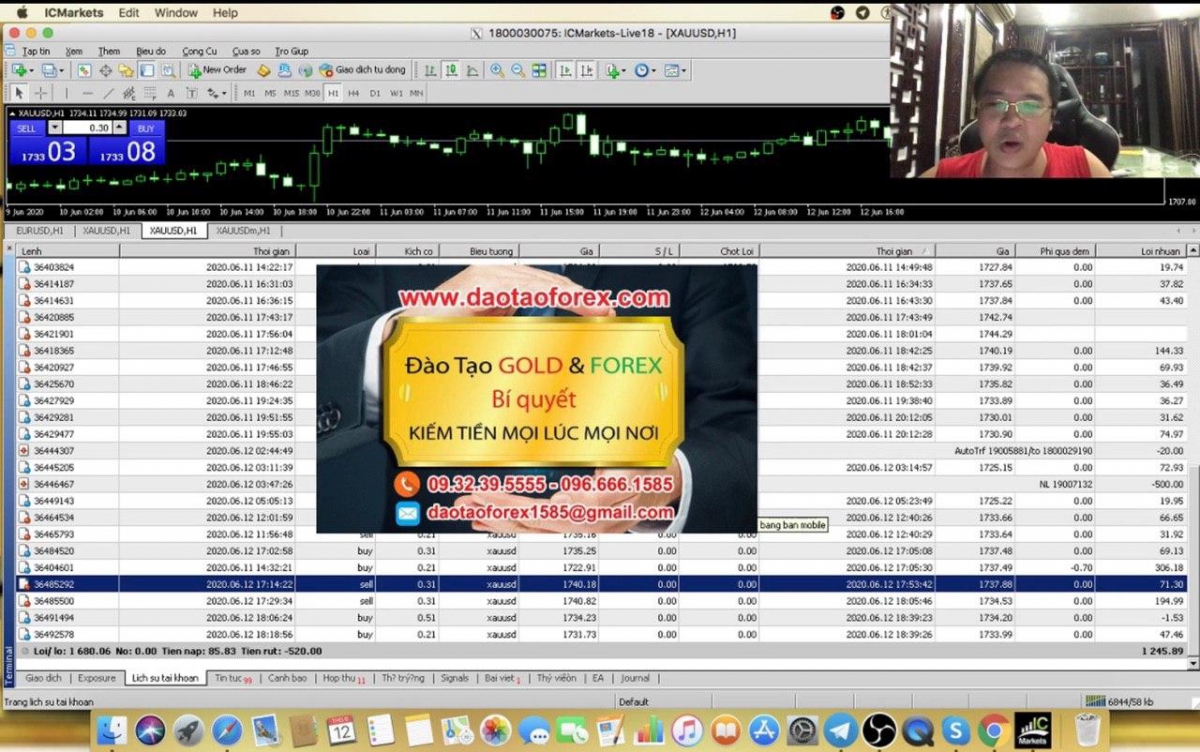Select the text label tool
The width and height of the screenshot is (1200, 752).
pos(171,93)
